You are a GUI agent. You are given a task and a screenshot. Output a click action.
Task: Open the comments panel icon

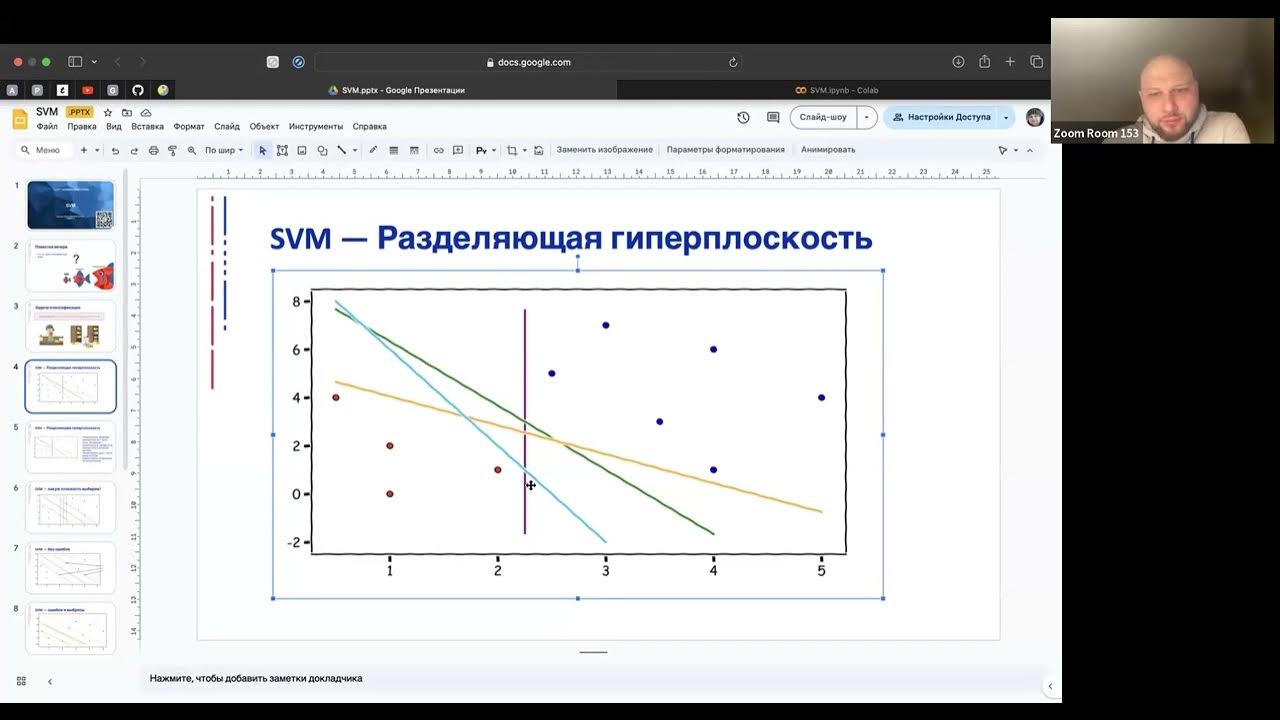click(773, 117)
